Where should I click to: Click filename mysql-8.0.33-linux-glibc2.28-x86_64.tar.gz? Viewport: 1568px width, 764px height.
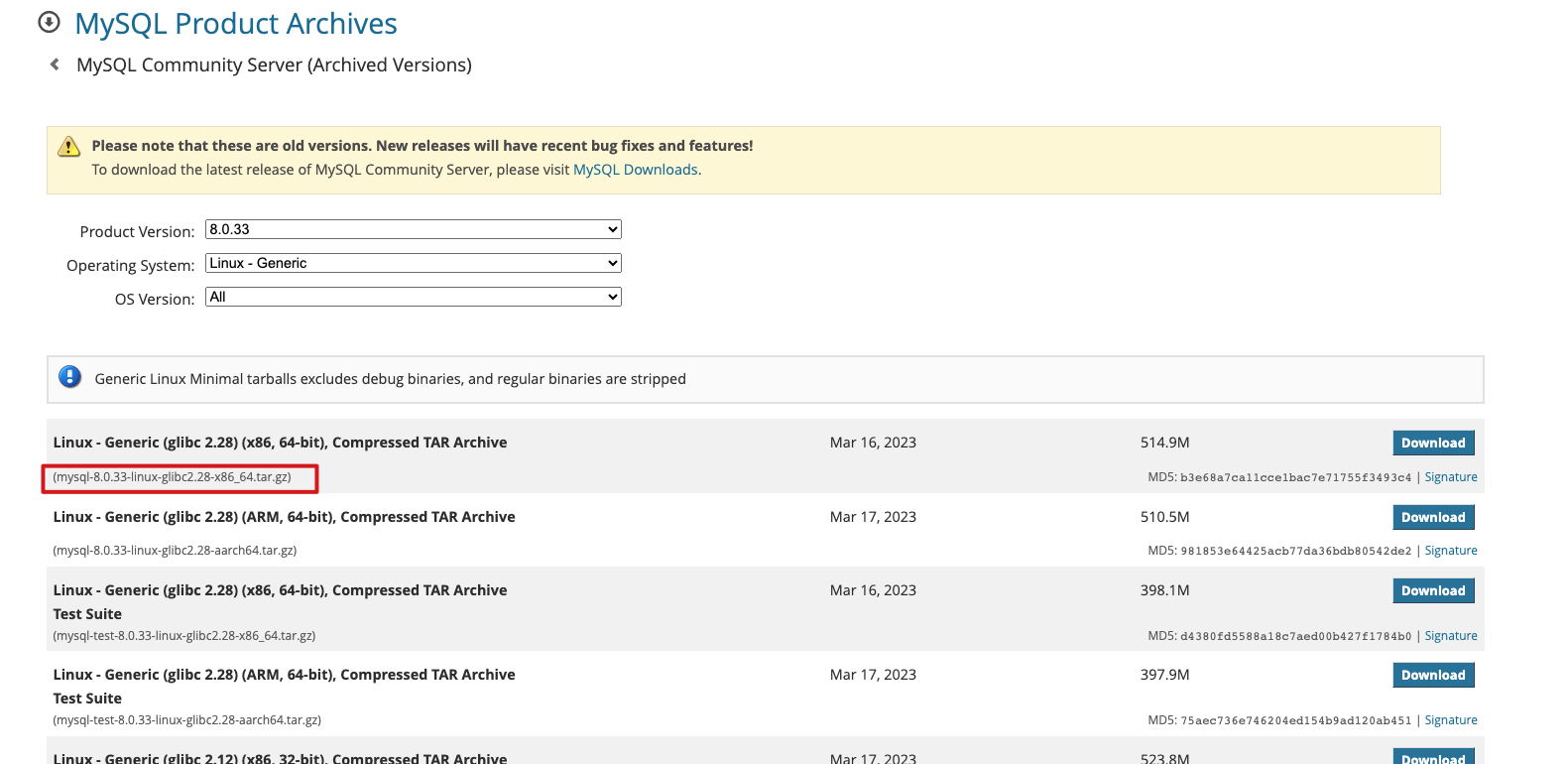[x=173, y=477]
